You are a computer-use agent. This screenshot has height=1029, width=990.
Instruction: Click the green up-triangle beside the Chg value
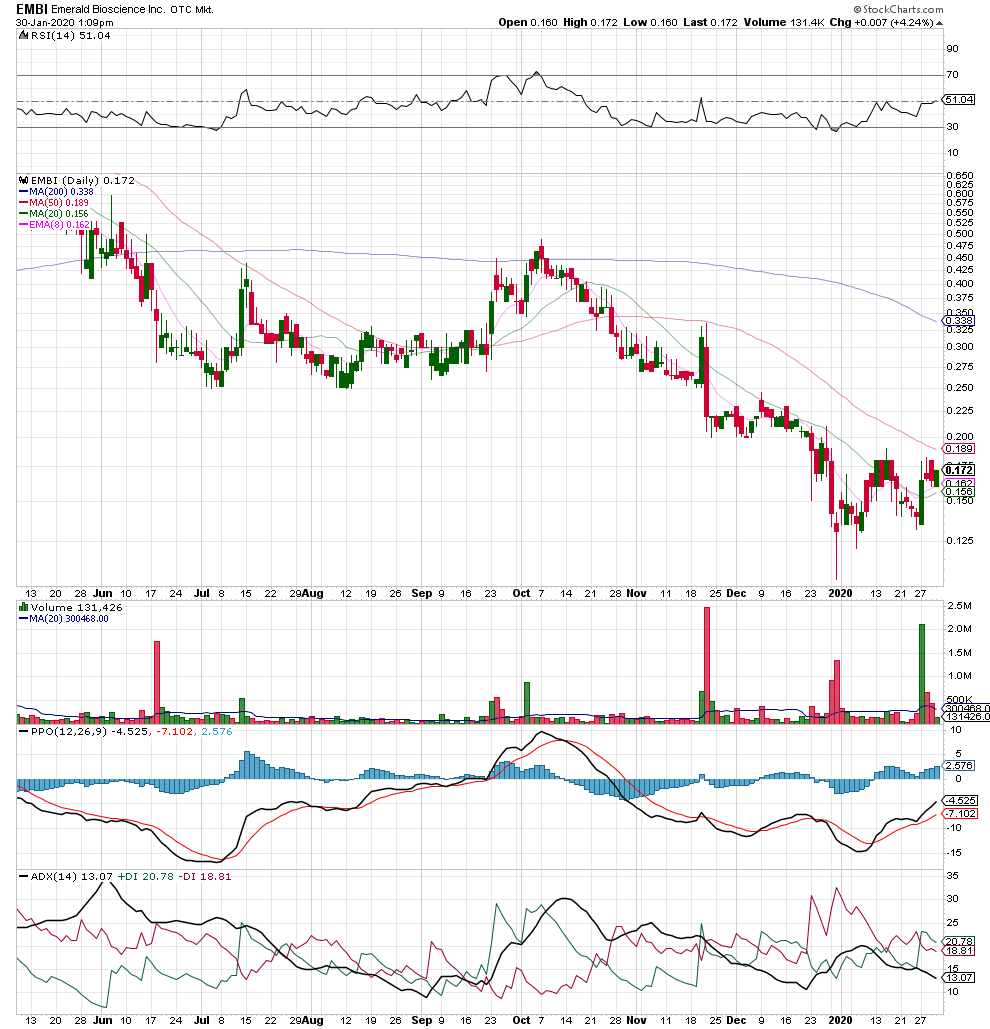tap(939, 23)
